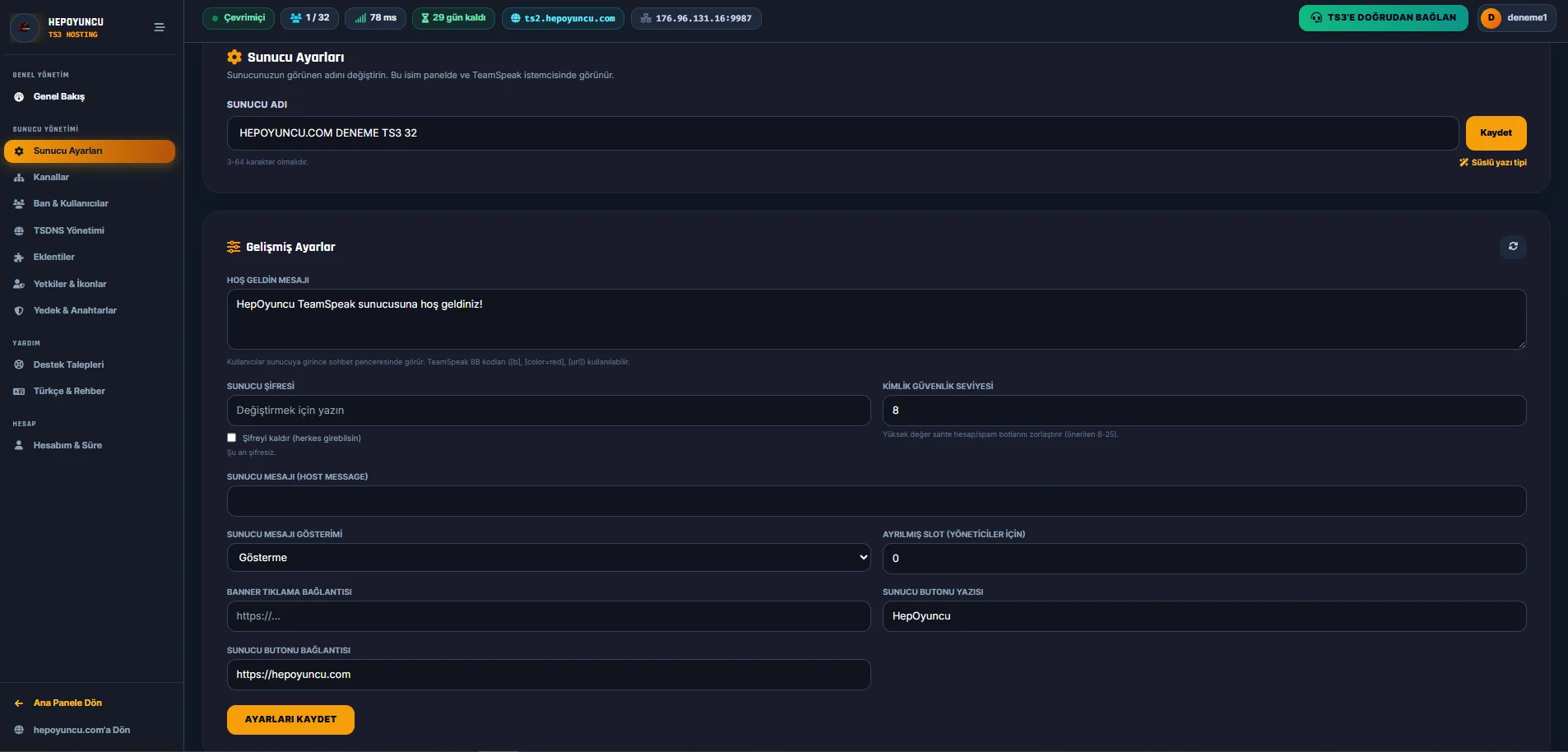Click the Çevrimiçi status badge

click(238, 18)
